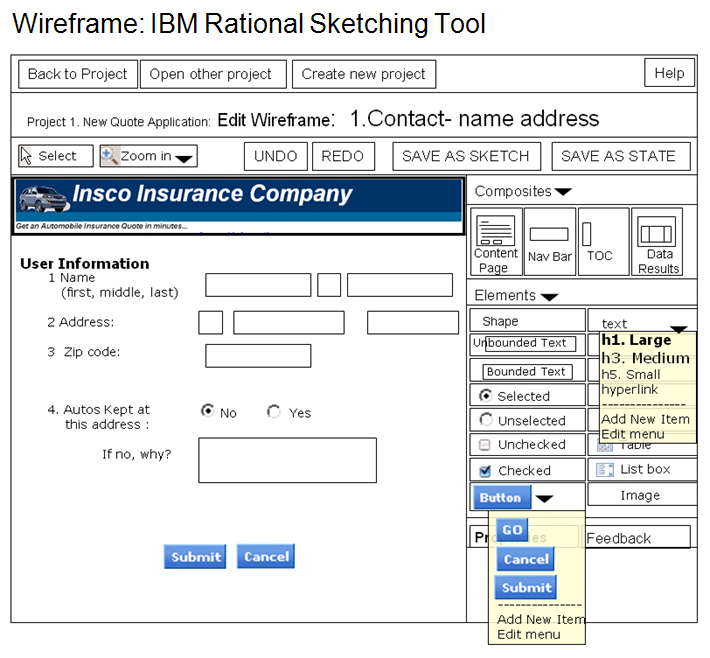Choose the TOC composite icon
710x658 pixels.
(x=602, y=241)
